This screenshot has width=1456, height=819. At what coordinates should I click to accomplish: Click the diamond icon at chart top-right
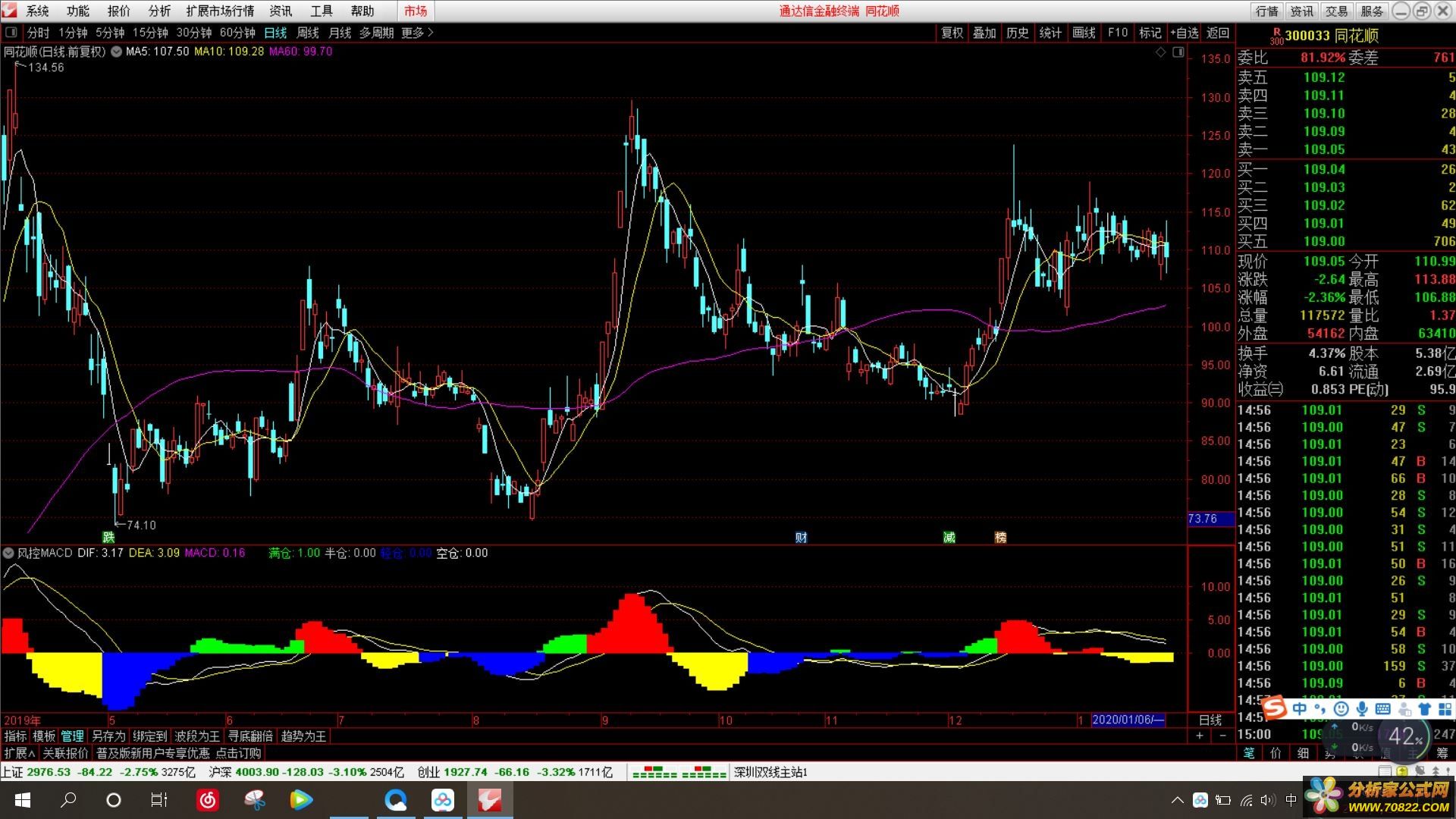(x=1160, y=52)
